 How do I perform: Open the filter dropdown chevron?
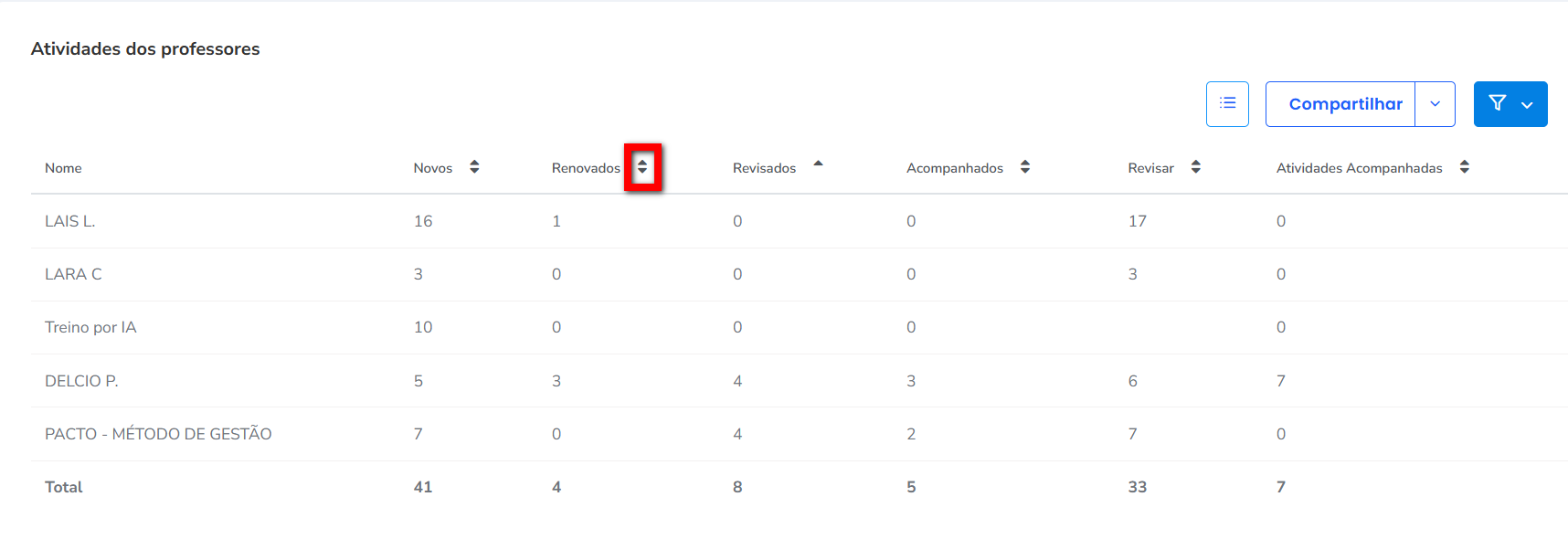[1527, 105]
